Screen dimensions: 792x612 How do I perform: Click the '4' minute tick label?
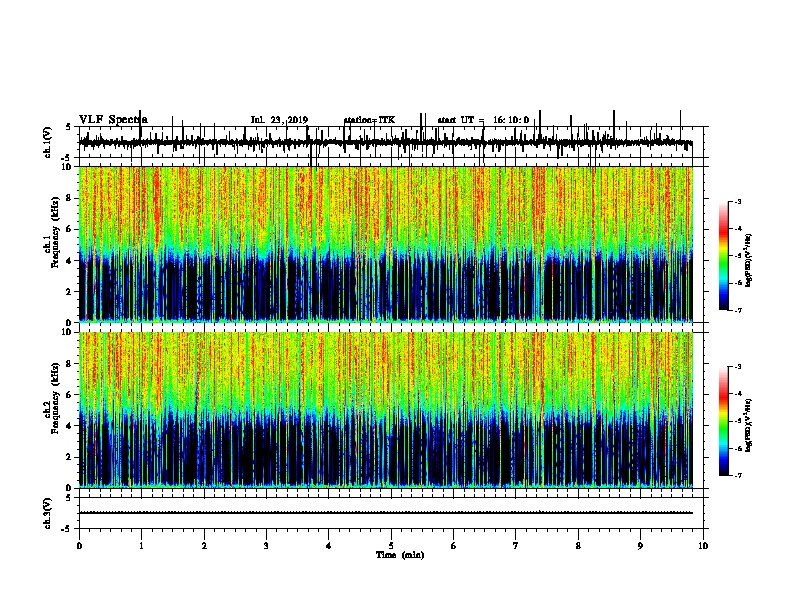pos(329,545)
